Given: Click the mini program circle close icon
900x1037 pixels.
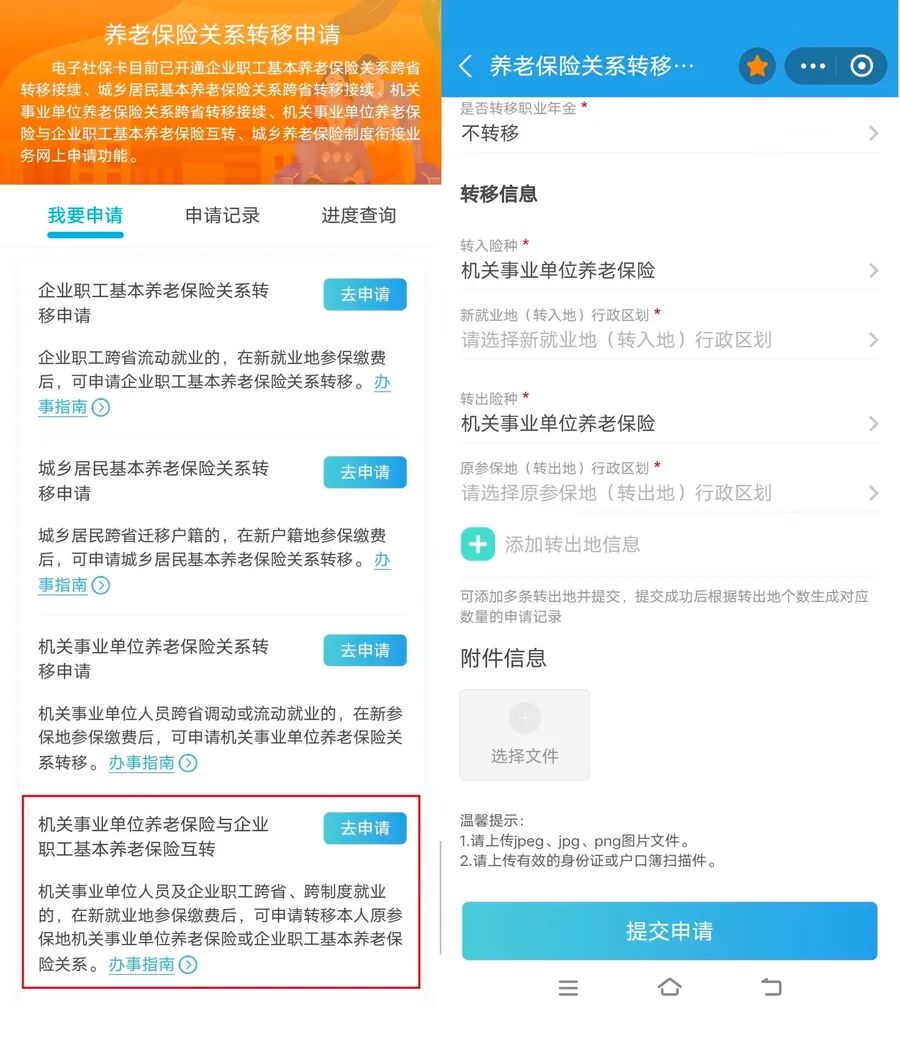Looking at the screenshot, I should coord(861,66).
